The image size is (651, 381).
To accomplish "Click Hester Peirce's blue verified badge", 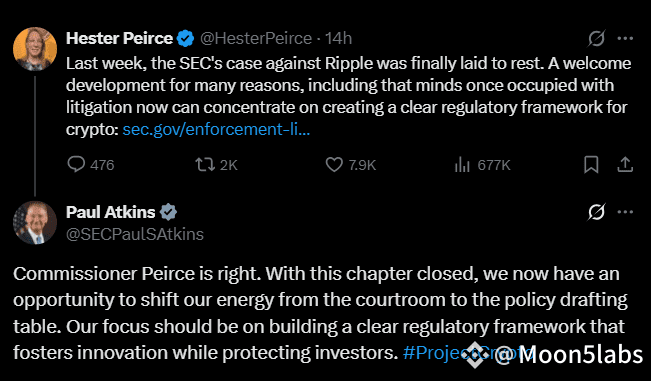I will 186,38.
